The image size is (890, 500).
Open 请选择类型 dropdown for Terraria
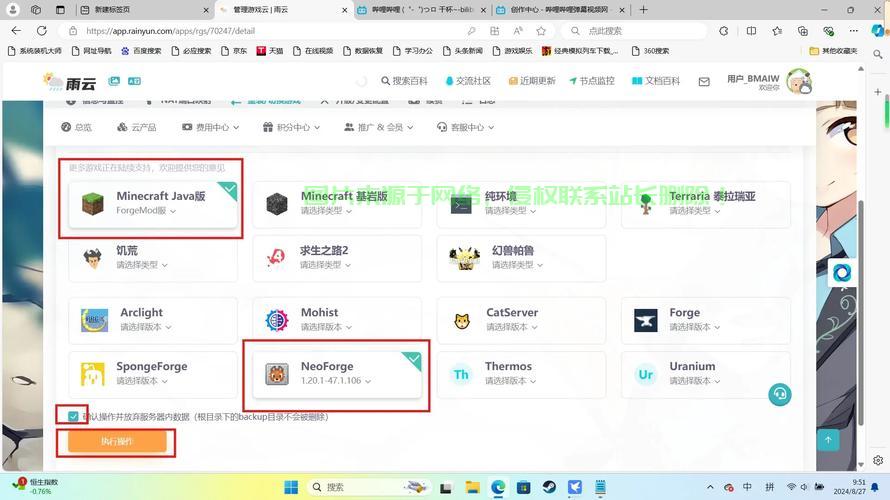tap(695, 211)
